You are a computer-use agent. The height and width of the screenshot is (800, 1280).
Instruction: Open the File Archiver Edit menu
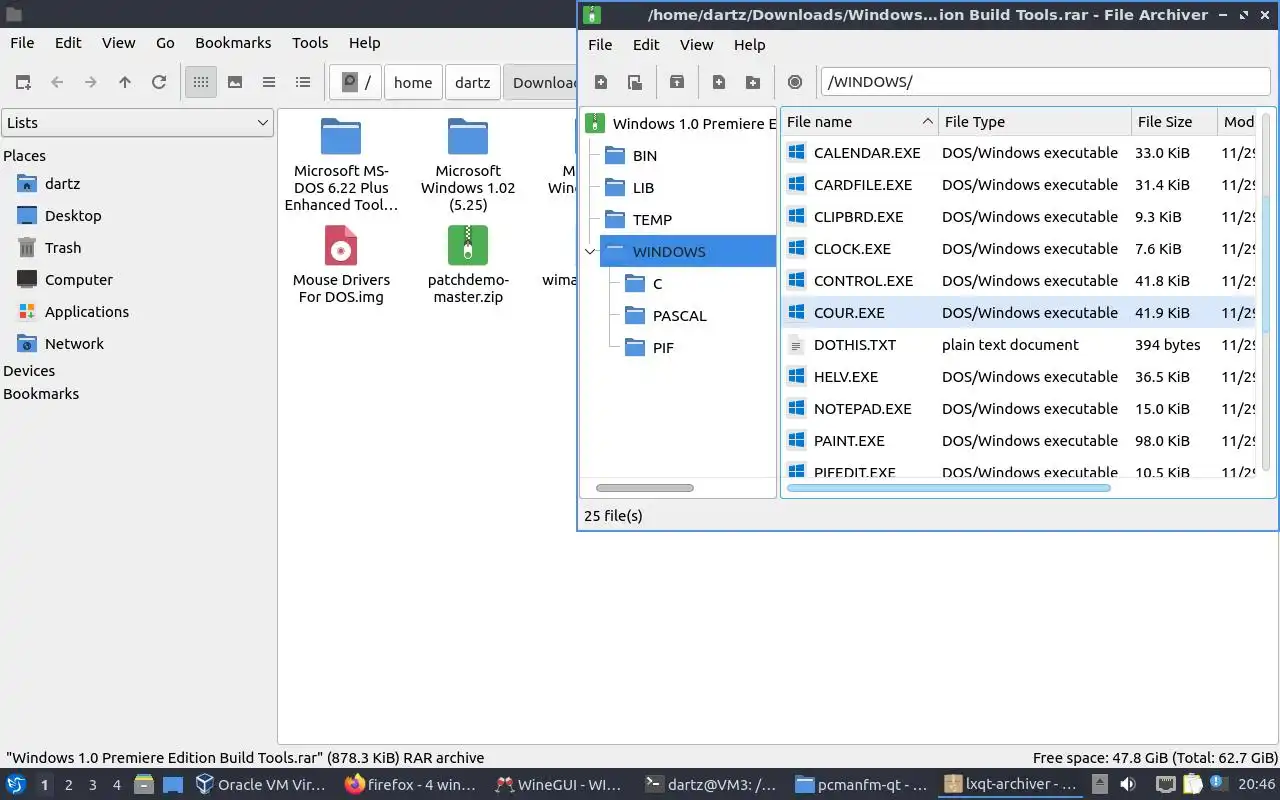pos(646,45)
